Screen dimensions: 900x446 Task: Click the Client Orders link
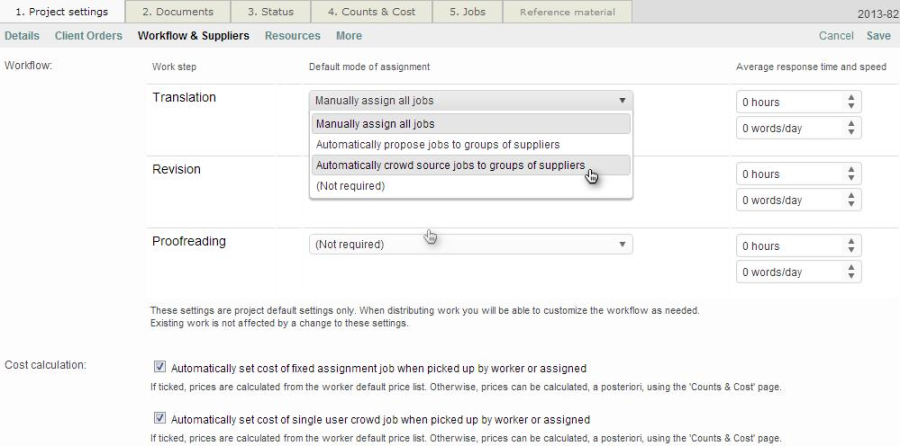tap(90, 36)
